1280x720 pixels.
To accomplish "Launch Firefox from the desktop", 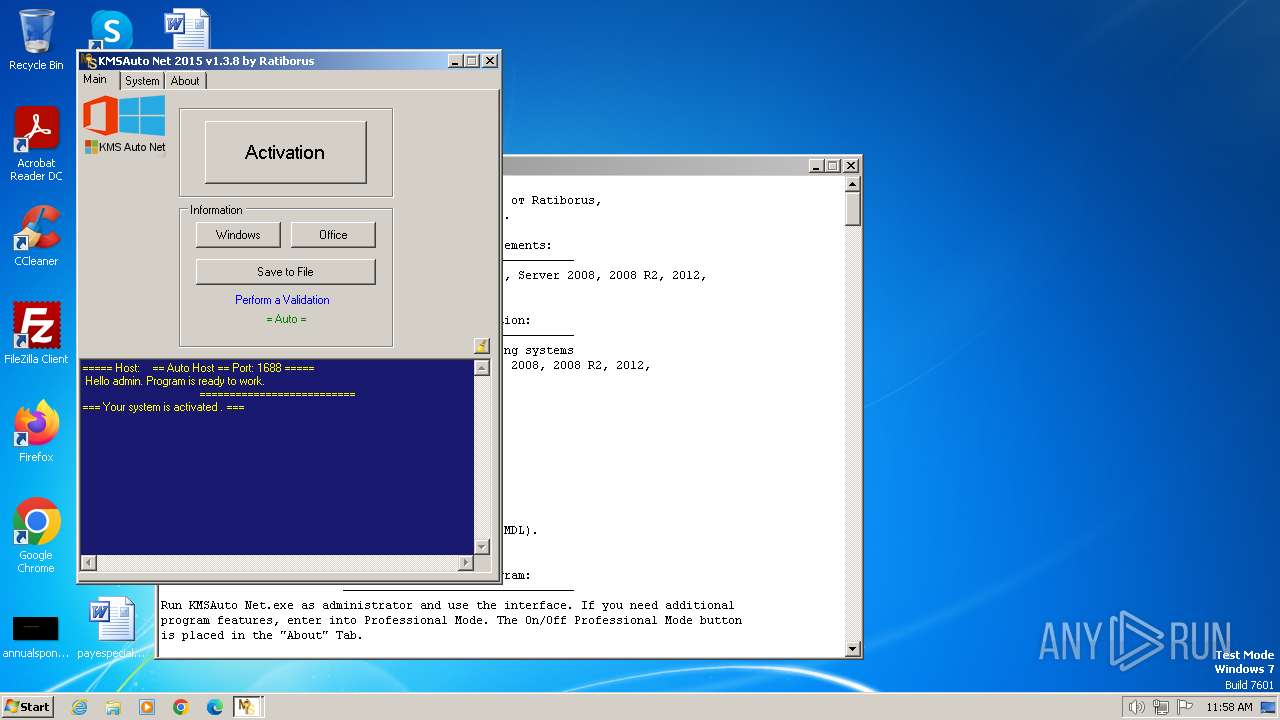I will [x=36, y=432].
